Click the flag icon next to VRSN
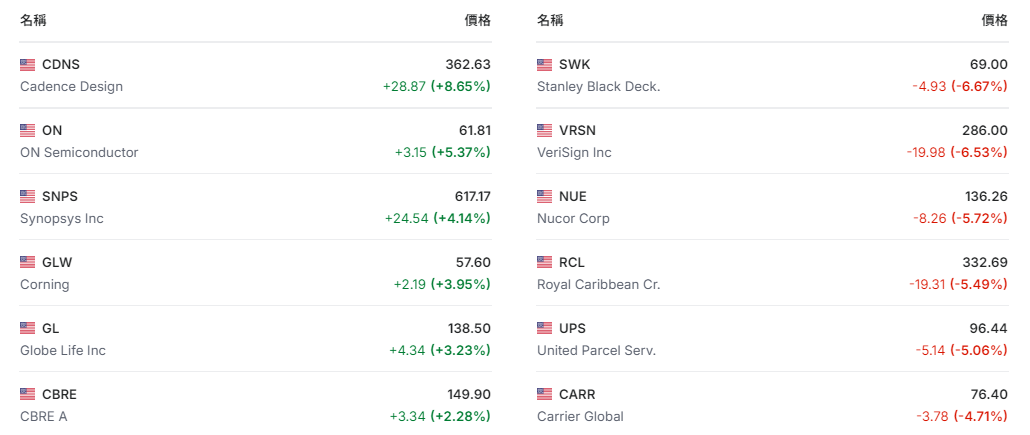Viewport: 1030px width, 435px height. 544,131
